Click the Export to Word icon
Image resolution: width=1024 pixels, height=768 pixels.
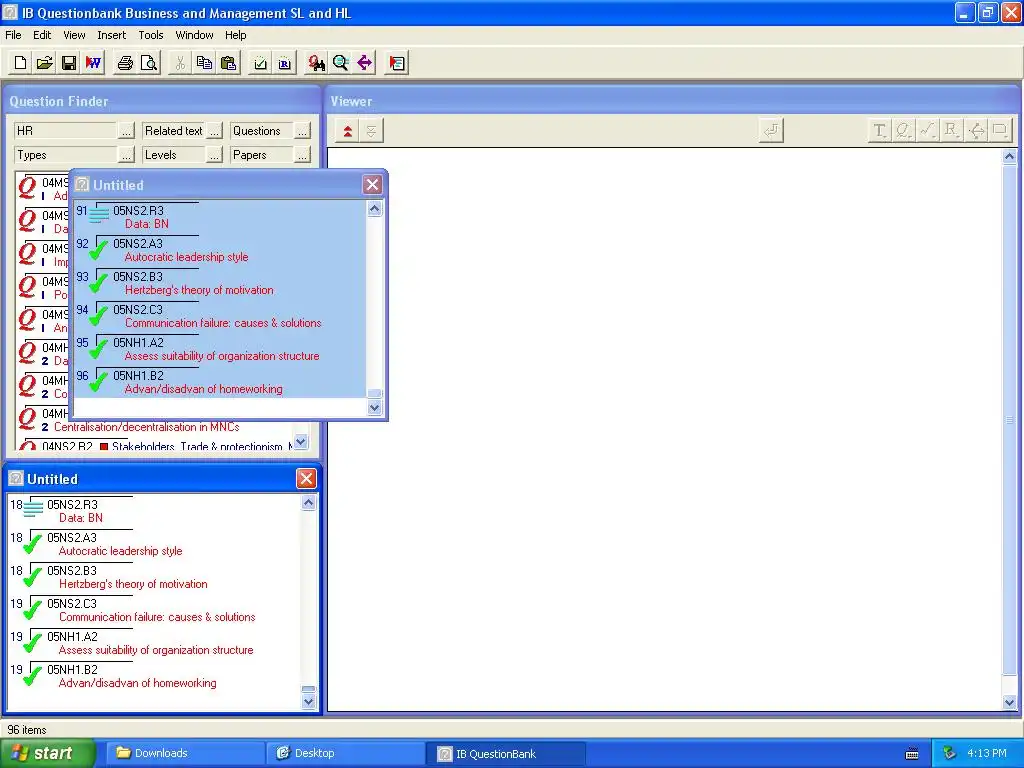[x=93, y=63]
